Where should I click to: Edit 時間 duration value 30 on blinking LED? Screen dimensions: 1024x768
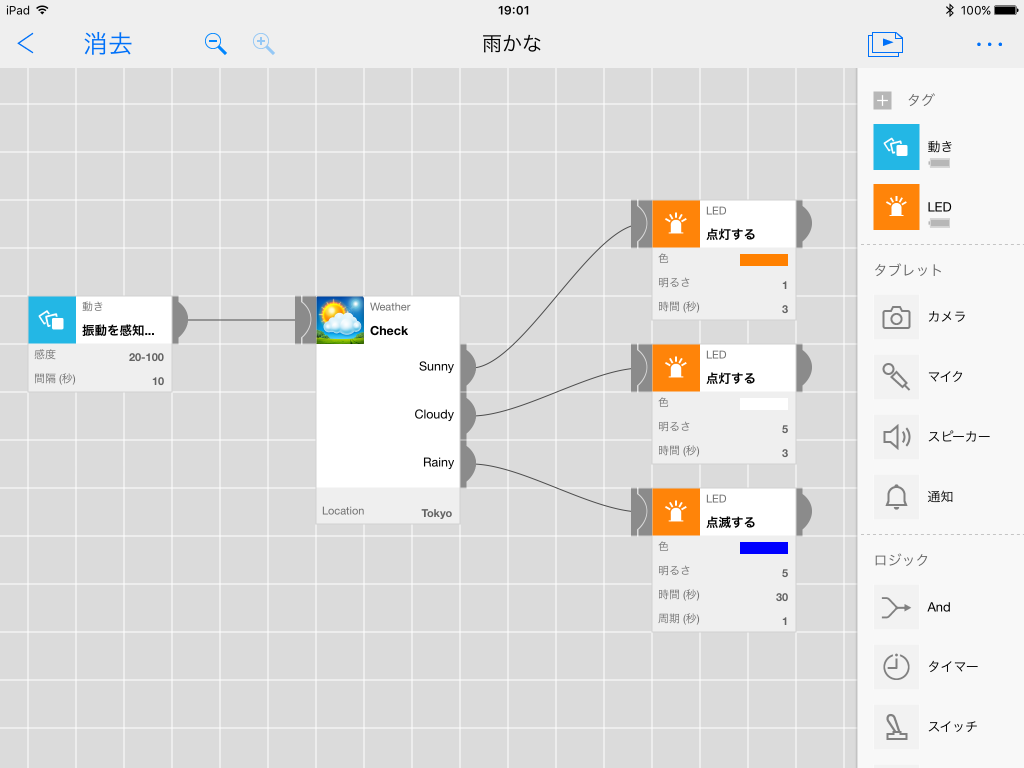(782, 597)
